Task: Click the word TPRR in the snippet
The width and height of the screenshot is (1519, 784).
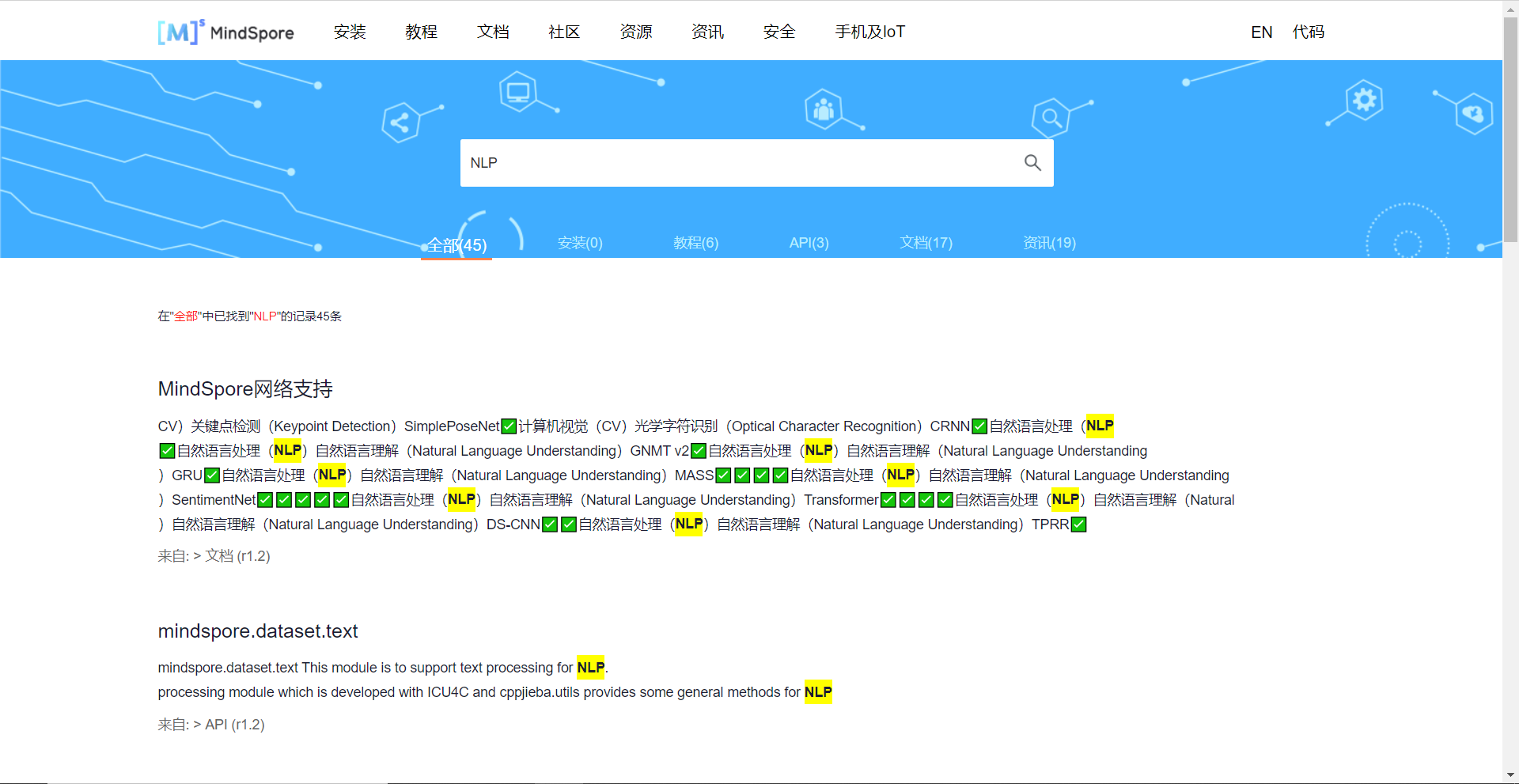Action: pyautogui.click(x=1050, y=525)
